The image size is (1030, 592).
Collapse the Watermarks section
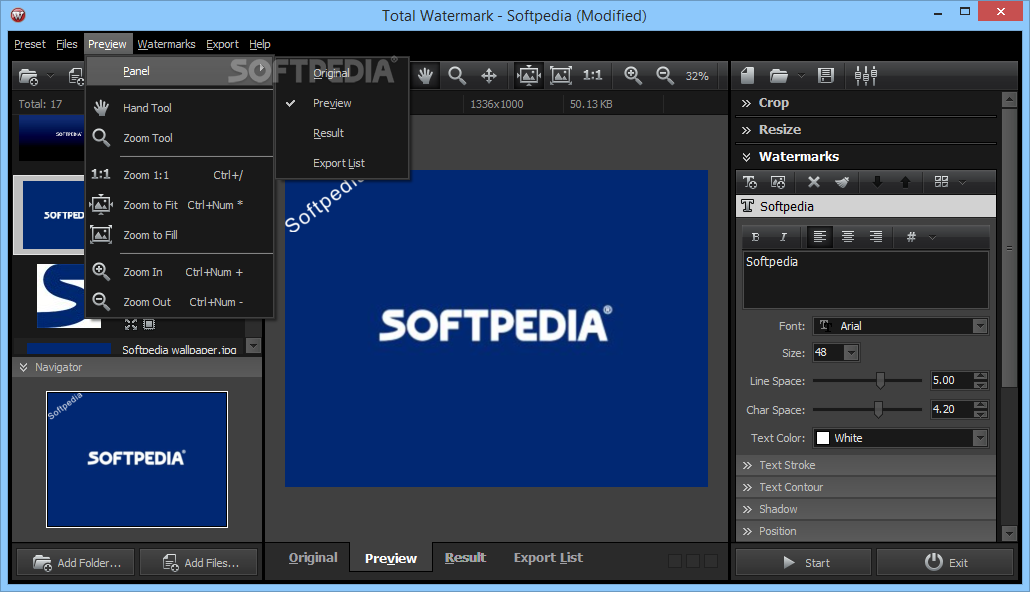pos(866,157)
